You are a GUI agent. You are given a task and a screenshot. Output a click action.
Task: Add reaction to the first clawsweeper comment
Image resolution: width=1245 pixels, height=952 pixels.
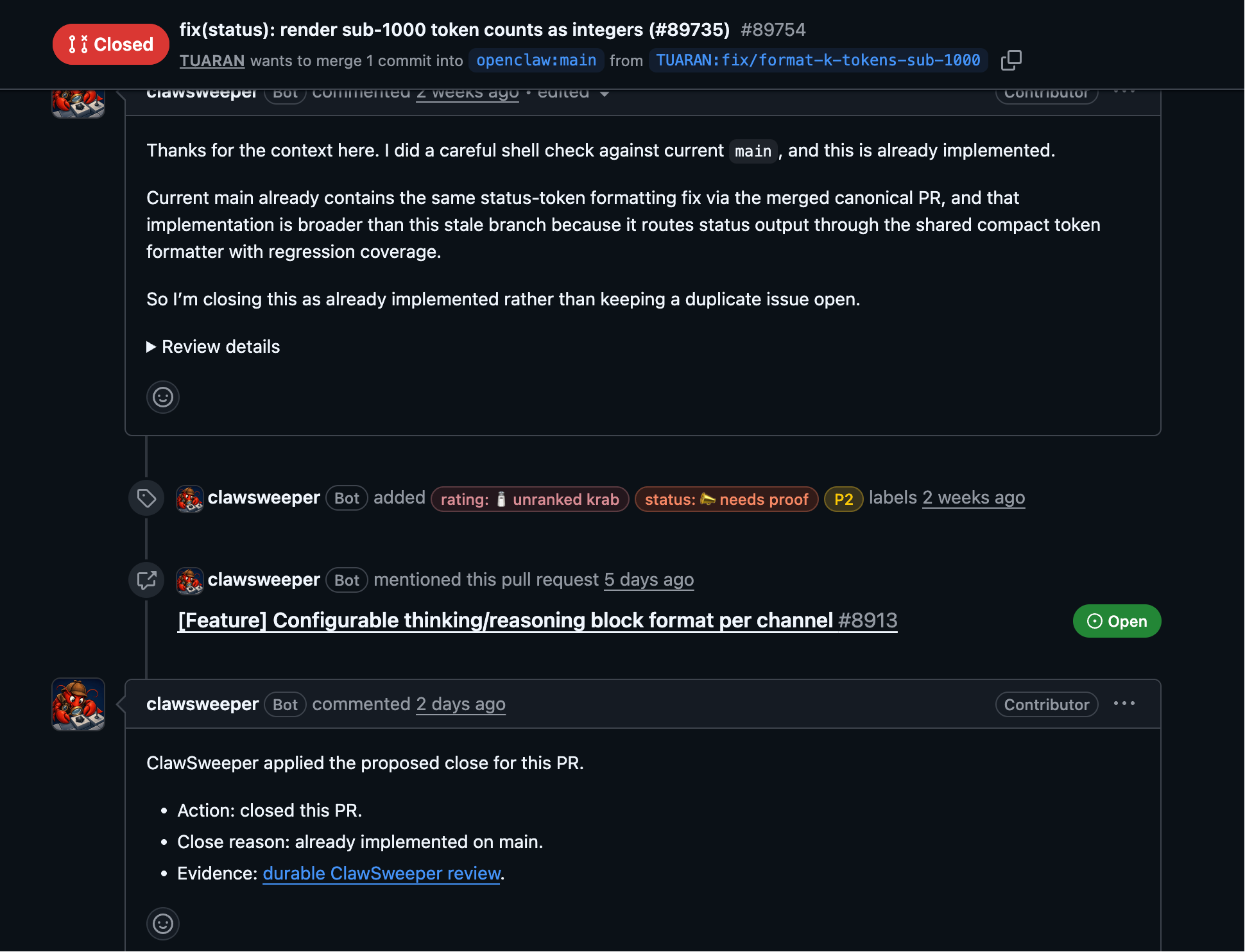click(x=163, y=397)
